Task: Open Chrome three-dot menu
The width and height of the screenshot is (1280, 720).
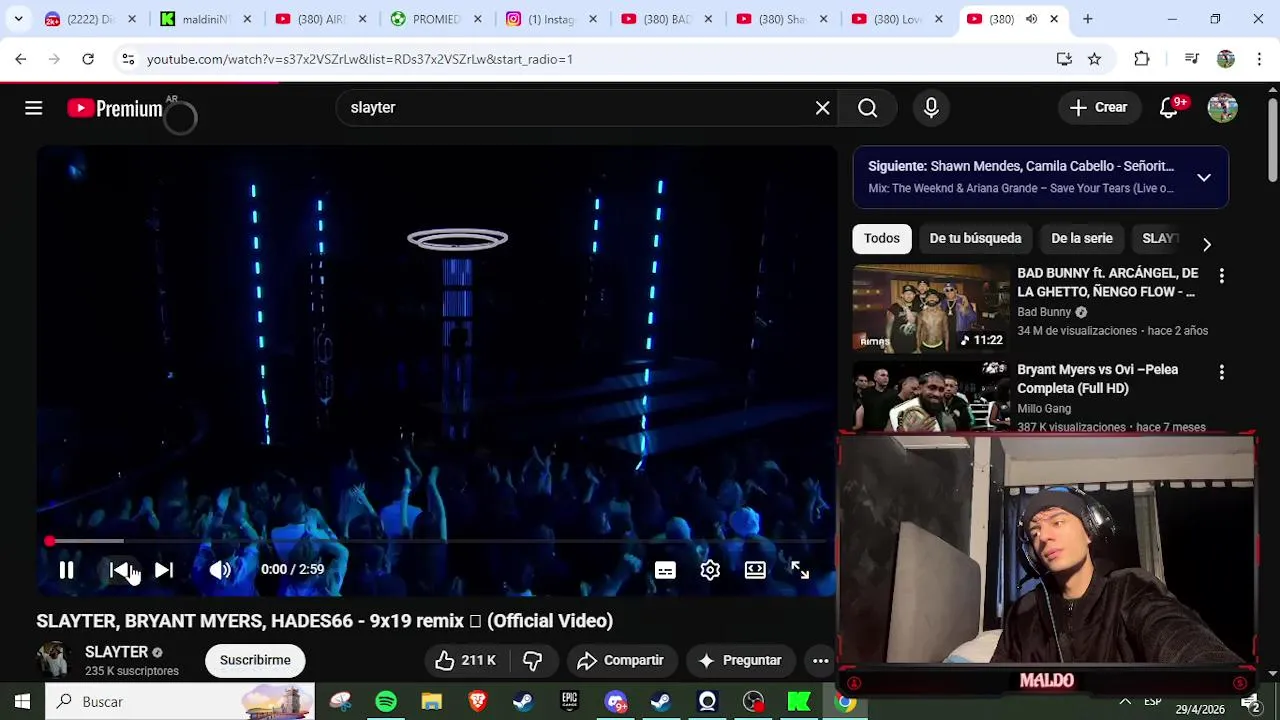Action: (1258, 60)
